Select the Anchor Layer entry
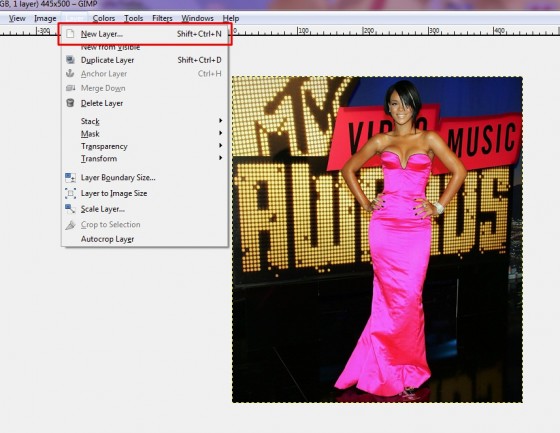Screen dimensions: 560x433 (x=145, y=74)
